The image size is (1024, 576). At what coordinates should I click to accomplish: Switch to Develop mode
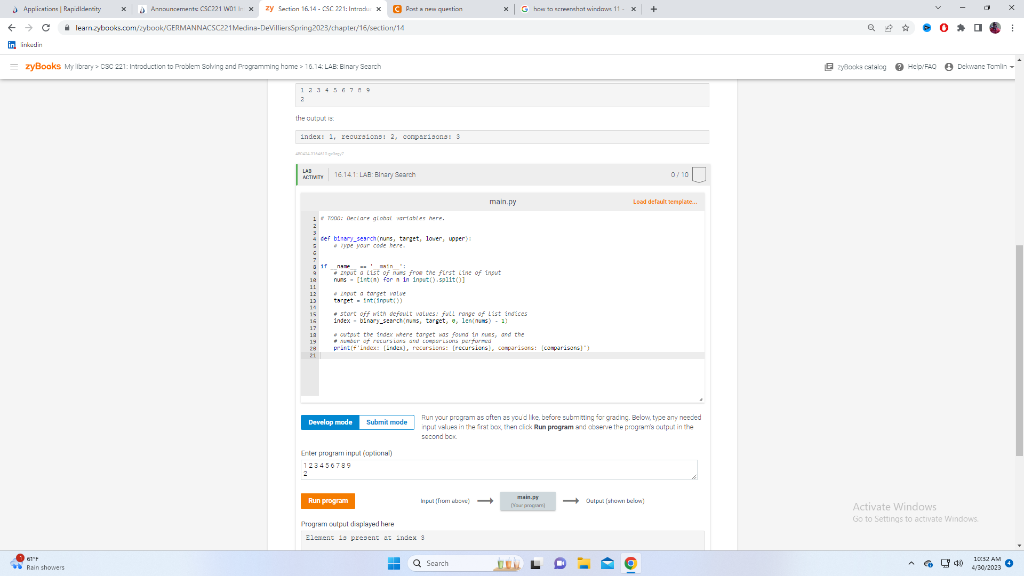point(329,422)
